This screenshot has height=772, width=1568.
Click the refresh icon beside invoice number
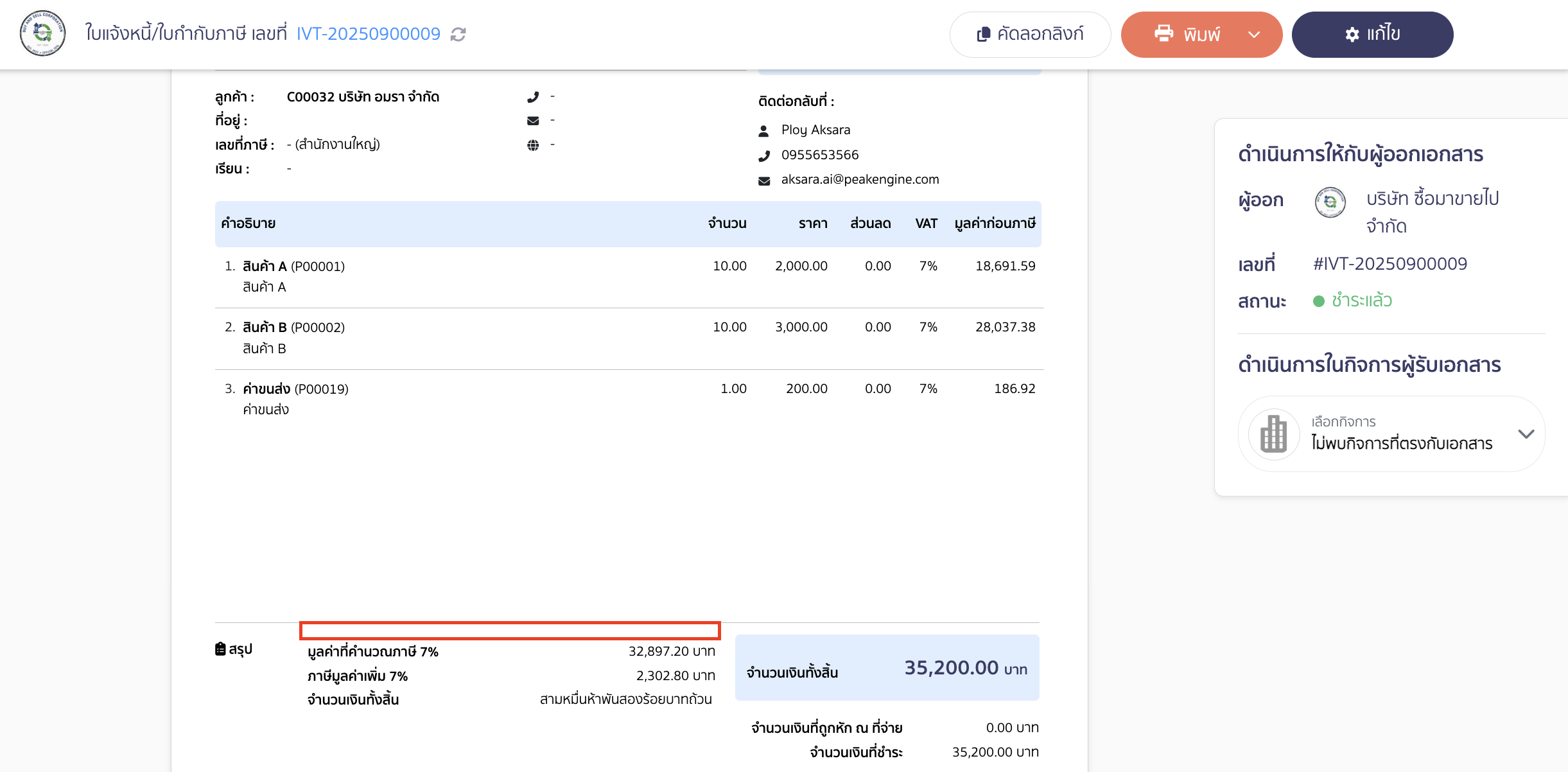pos(458,34)
